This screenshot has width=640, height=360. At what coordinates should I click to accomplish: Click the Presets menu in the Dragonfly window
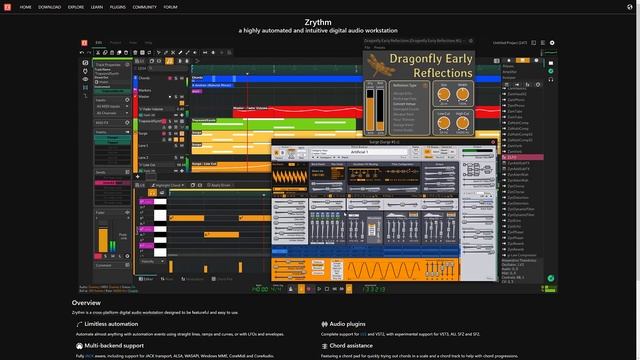[x=379, y=48]
